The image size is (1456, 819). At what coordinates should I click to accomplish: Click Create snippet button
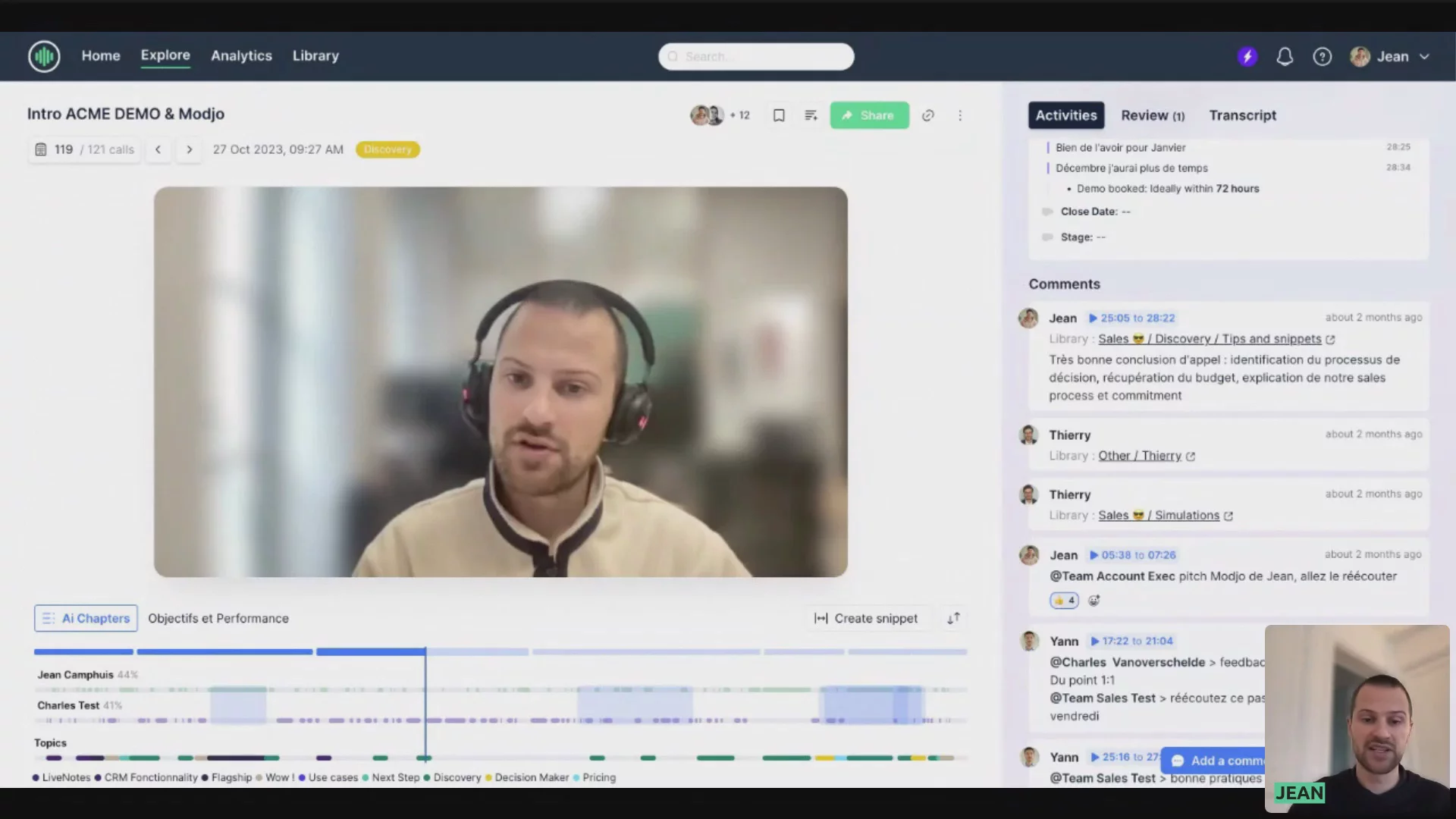coord(865,618)
